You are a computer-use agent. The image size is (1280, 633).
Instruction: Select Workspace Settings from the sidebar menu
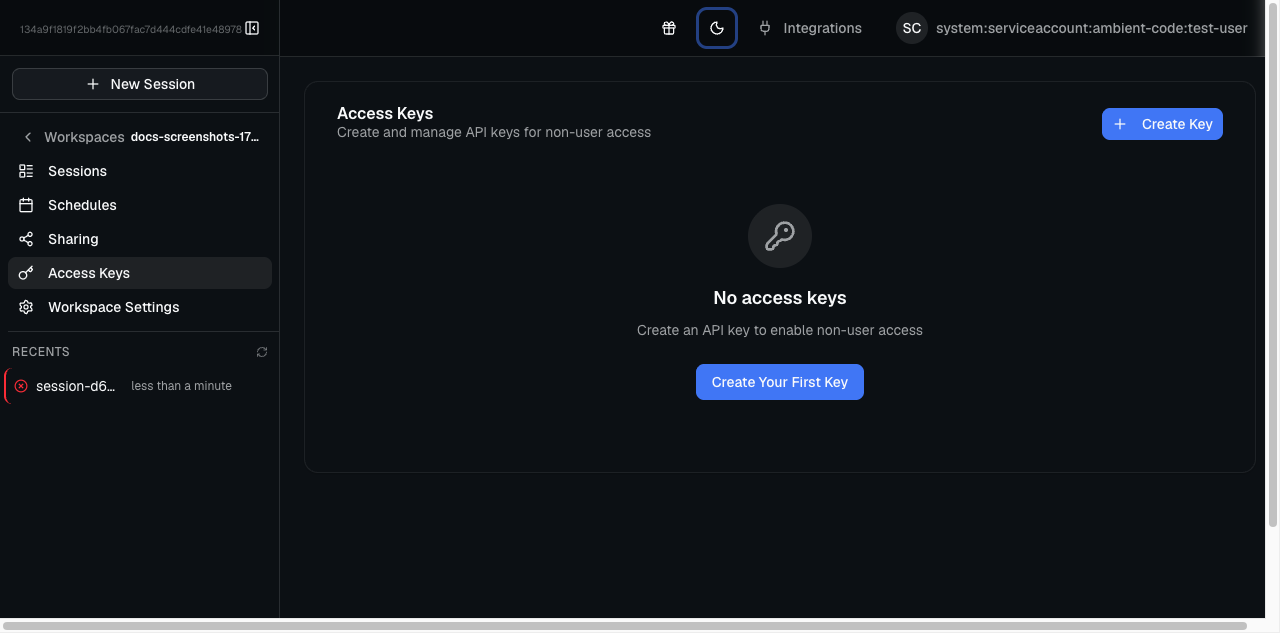[x=113, y=306]
